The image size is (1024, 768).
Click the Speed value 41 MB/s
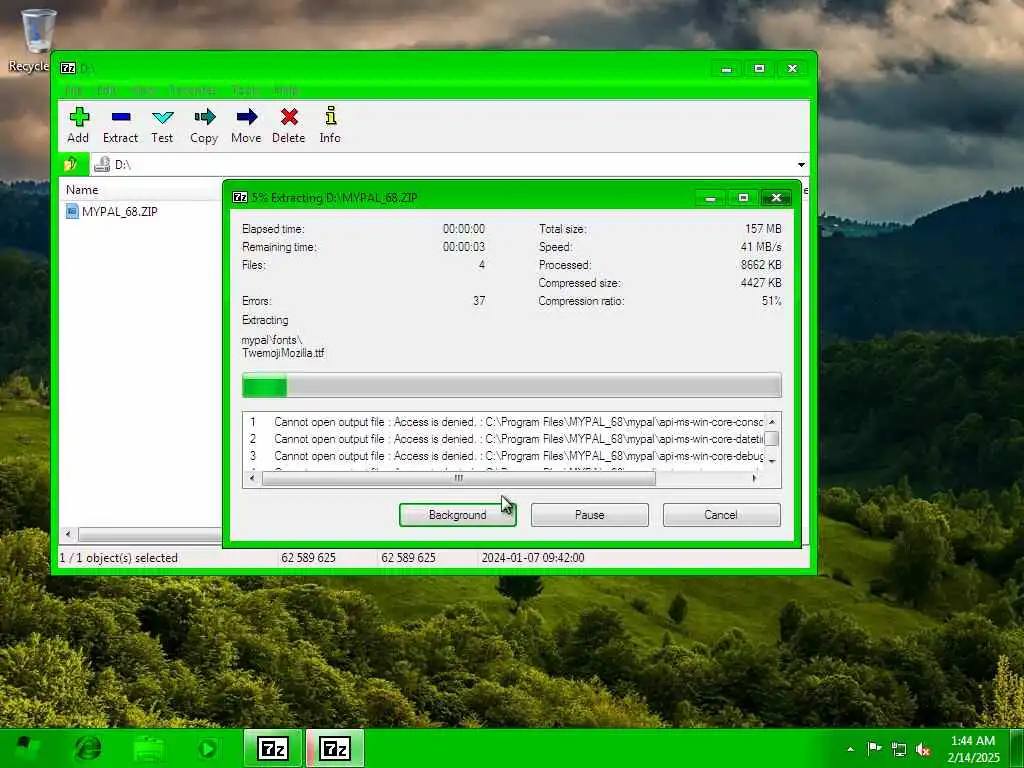pyautogui.click(x=761, y=247)
